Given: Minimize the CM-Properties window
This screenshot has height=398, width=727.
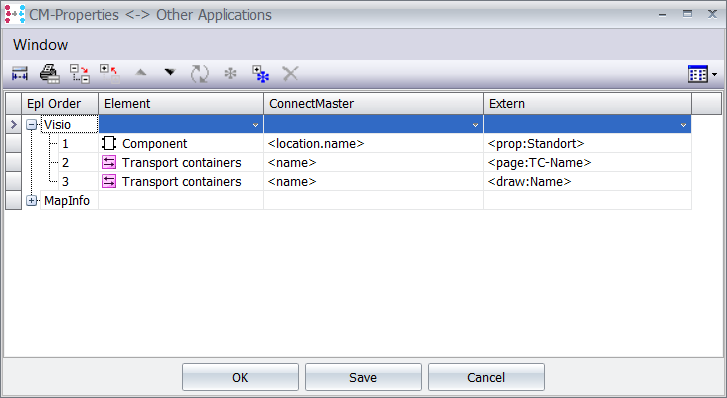Looking at the screenshot, I should (663, 15).
